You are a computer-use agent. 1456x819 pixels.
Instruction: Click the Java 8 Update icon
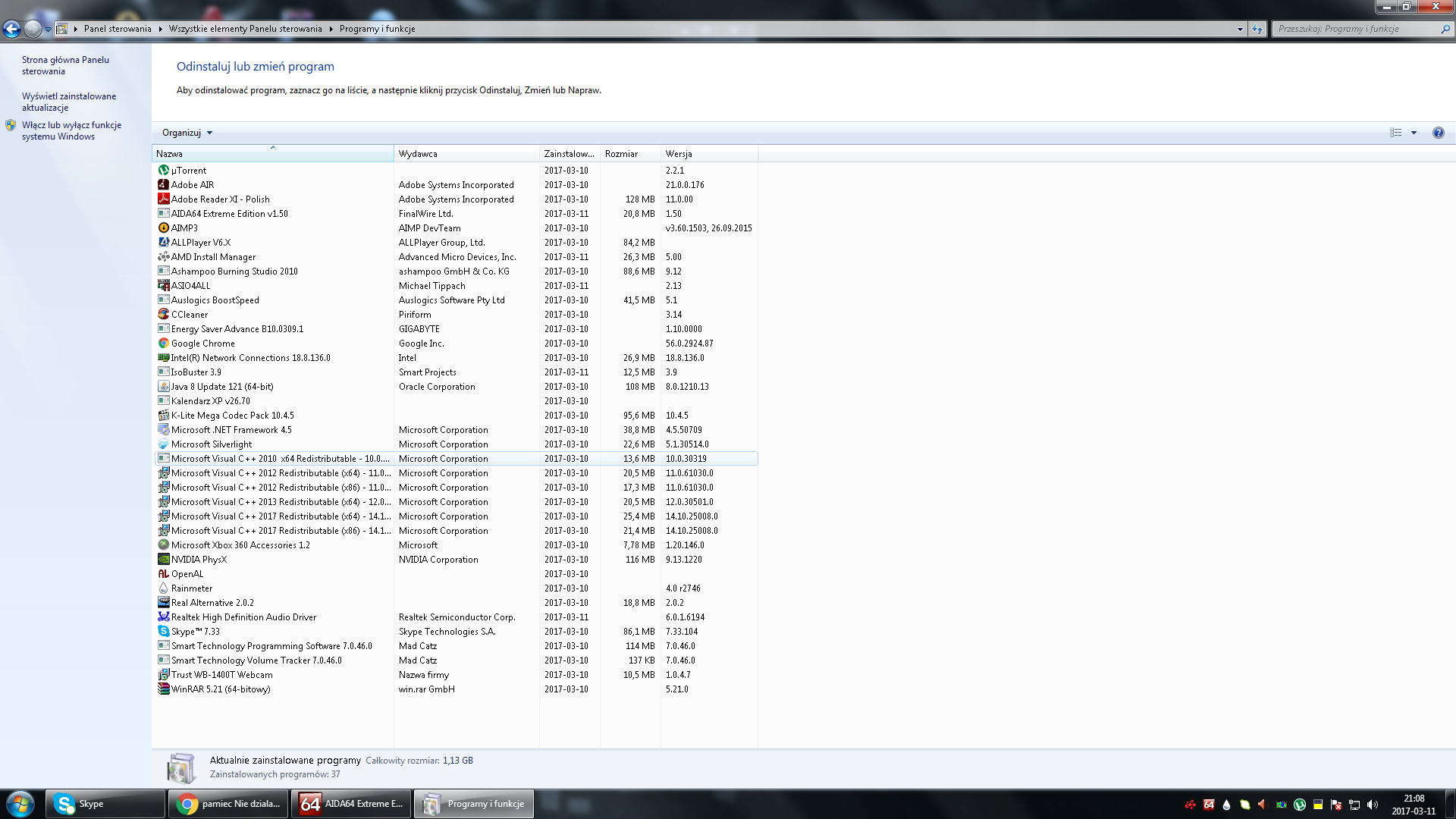[x=163, y=387]
